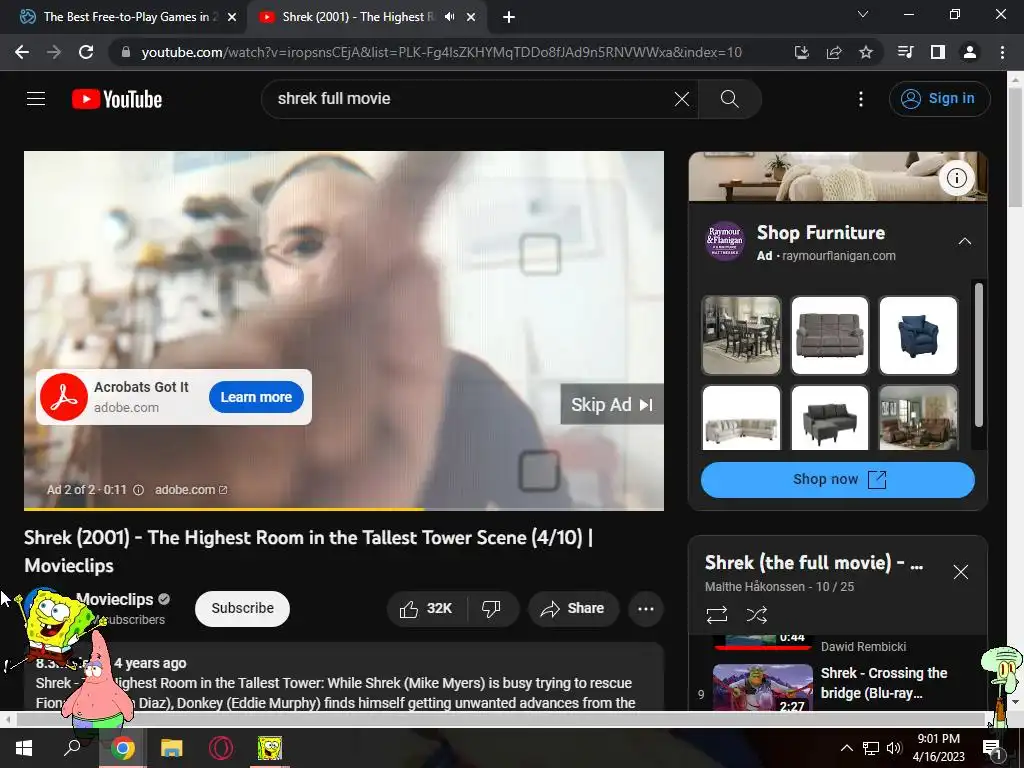Image resolution: width=1024 pixels, height=768 pixels.
Task: Install app icon in address bar
Action: (x=802, y=52)
